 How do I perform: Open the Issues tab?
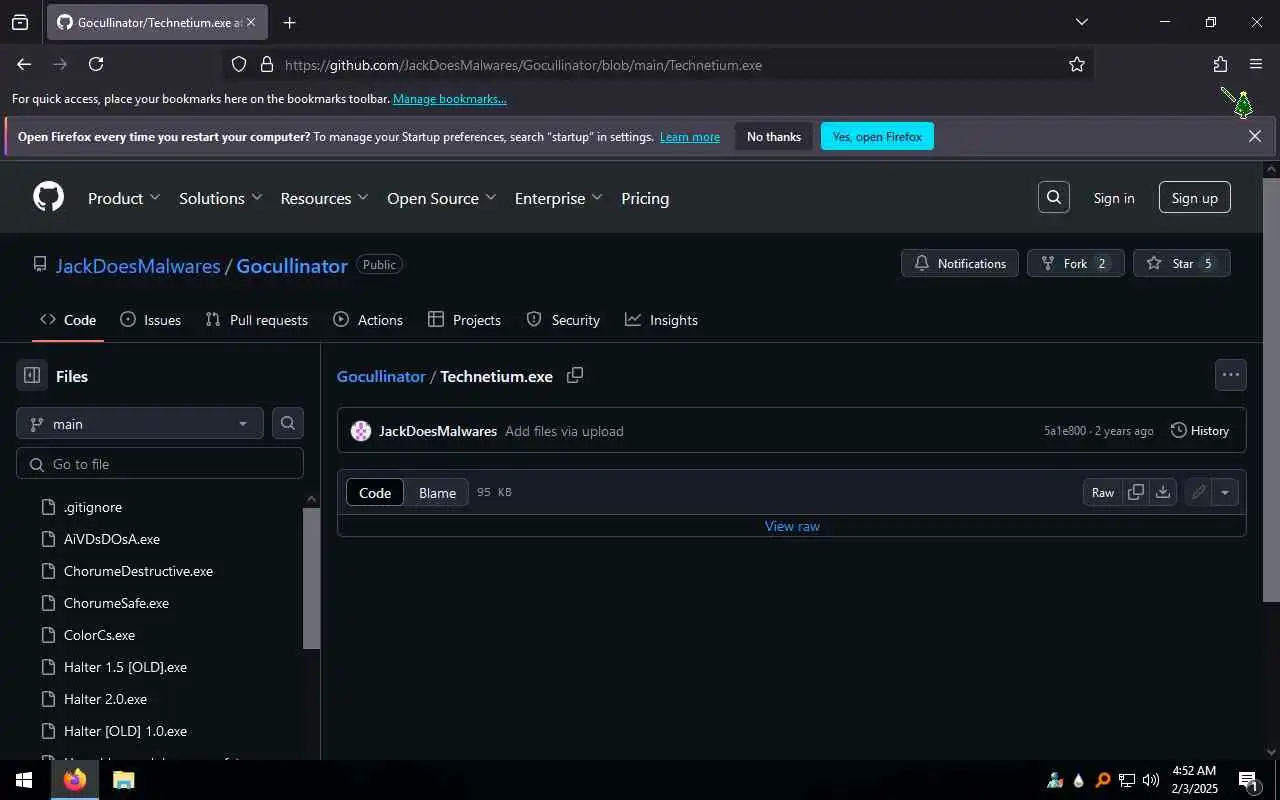pyautogui.click(x=150, y=320)
